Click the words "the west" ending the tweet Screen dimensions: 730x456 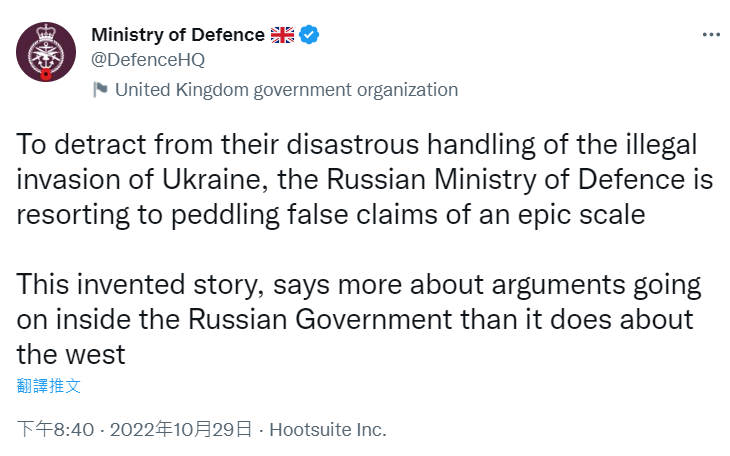coord(71,353)
